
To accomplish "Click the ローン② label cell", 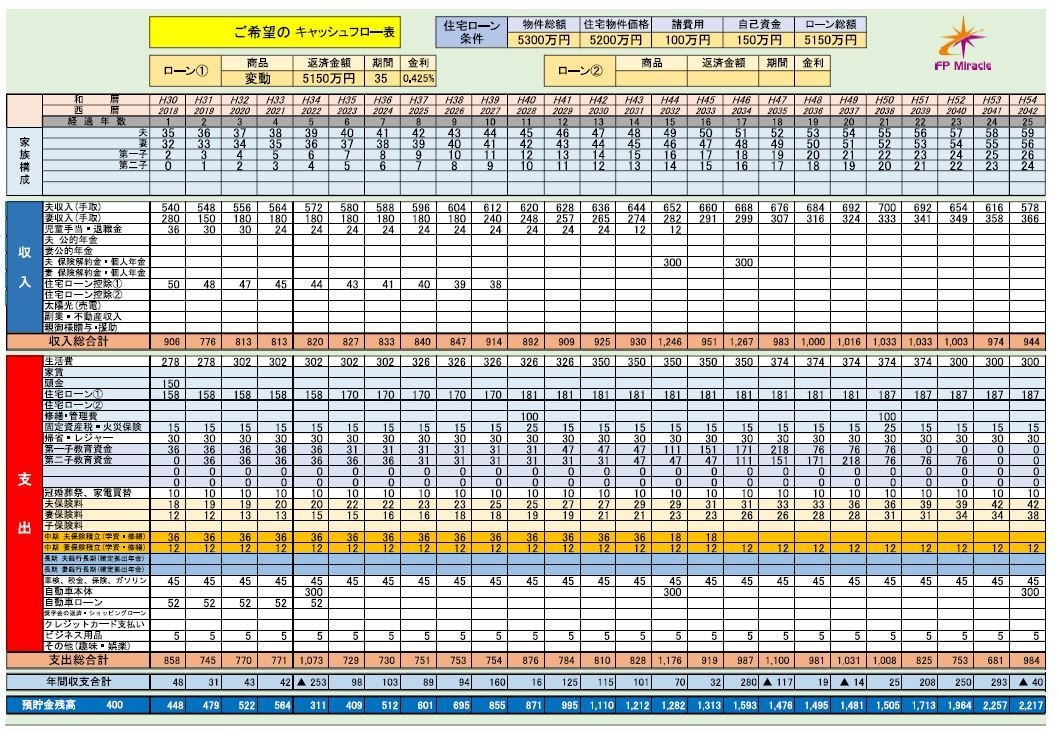I will point(580,71).
